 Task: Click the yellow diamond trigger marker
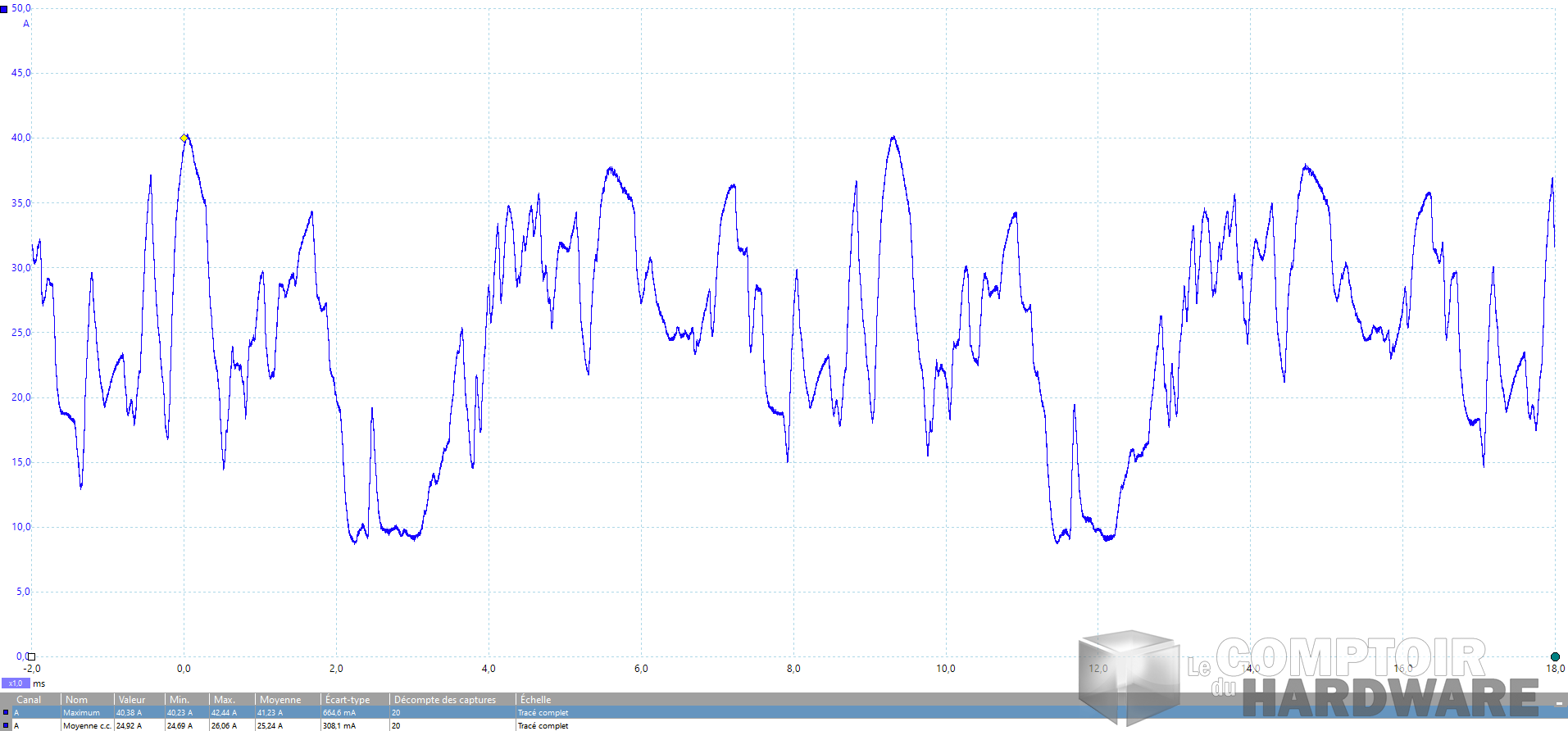[184, 138]
